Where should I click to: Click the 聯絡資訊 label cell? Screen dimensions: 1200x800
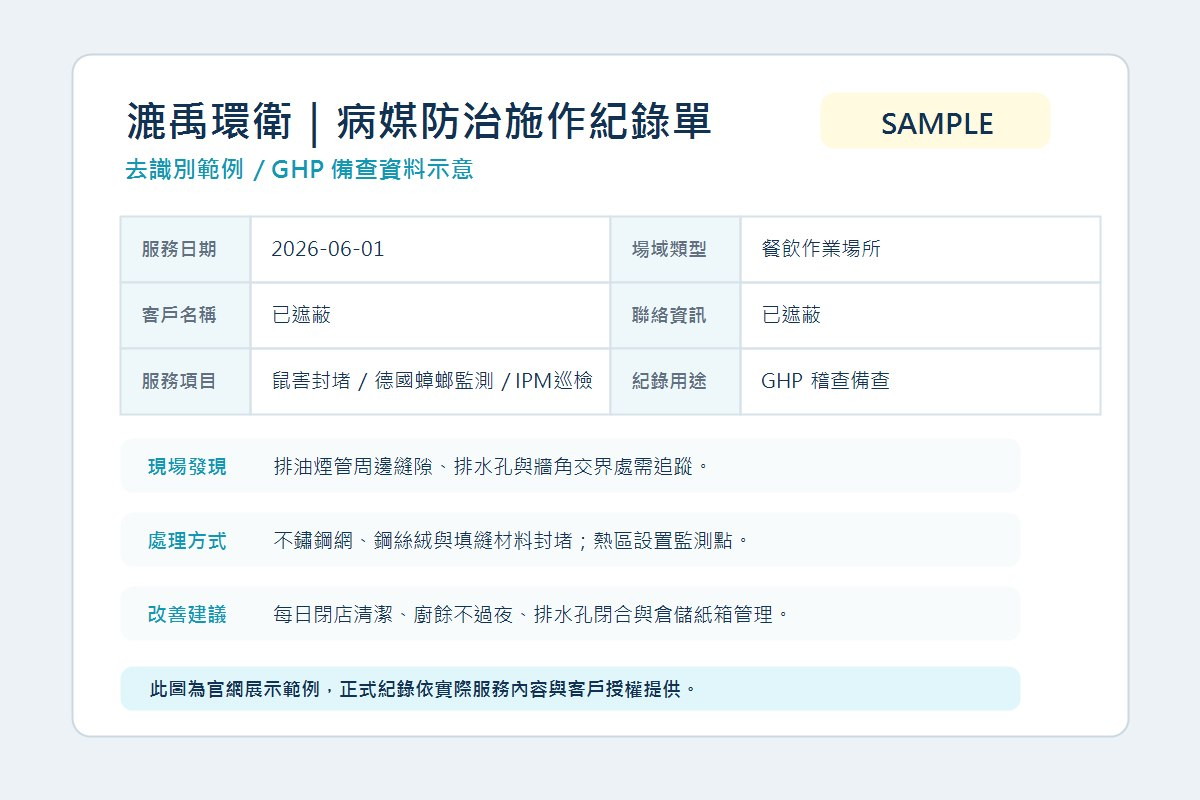tap(675, 315)
